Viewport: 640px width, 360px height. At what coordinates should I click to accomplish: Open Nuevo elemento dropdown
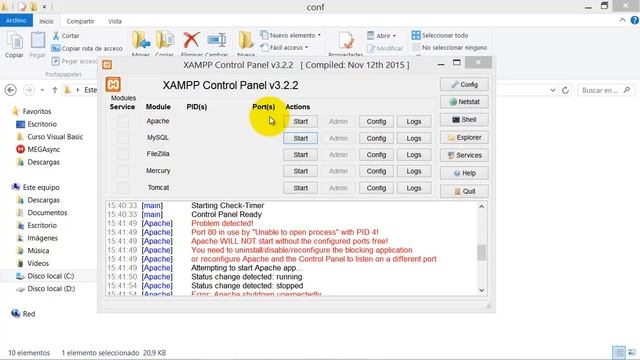coord(291,36)
